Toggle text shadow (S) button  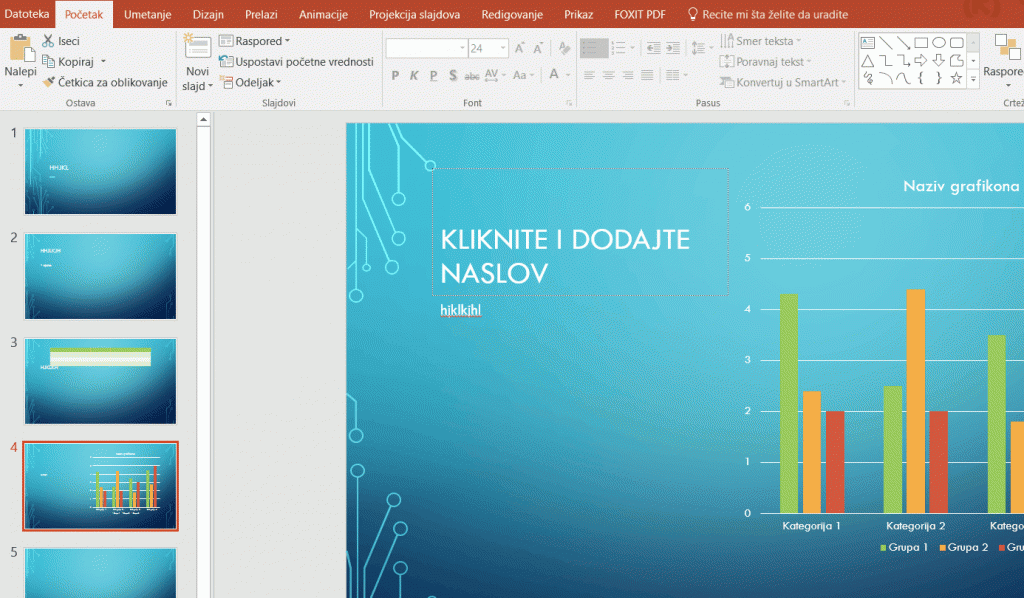(x=453, y=76)
